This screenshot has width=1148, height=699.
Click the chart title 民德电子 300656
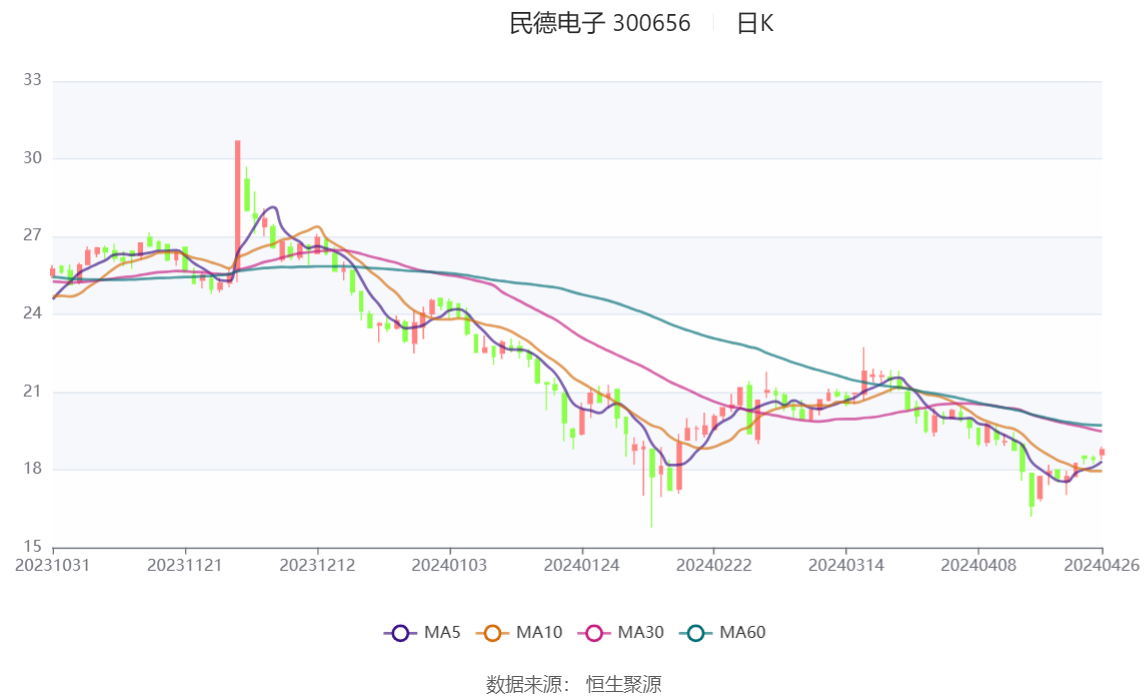pyautogui.click(x=600, y=23)
